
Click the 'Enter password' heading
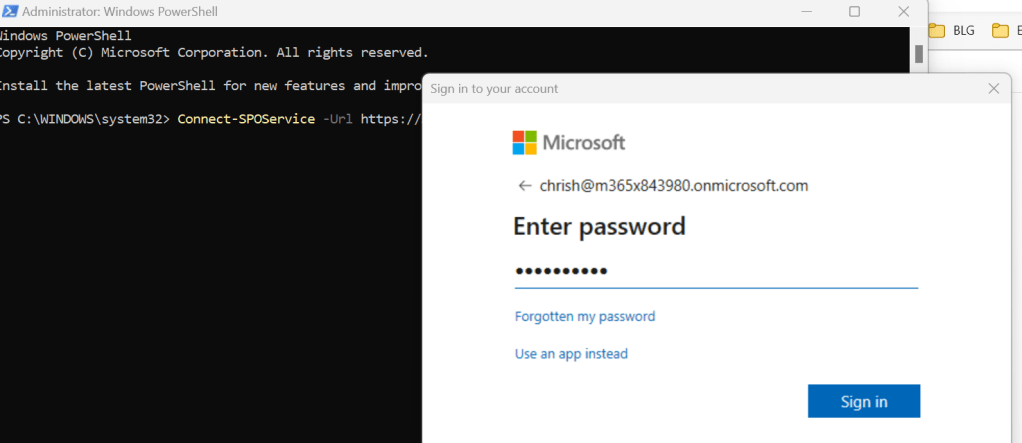click(599, 226)
